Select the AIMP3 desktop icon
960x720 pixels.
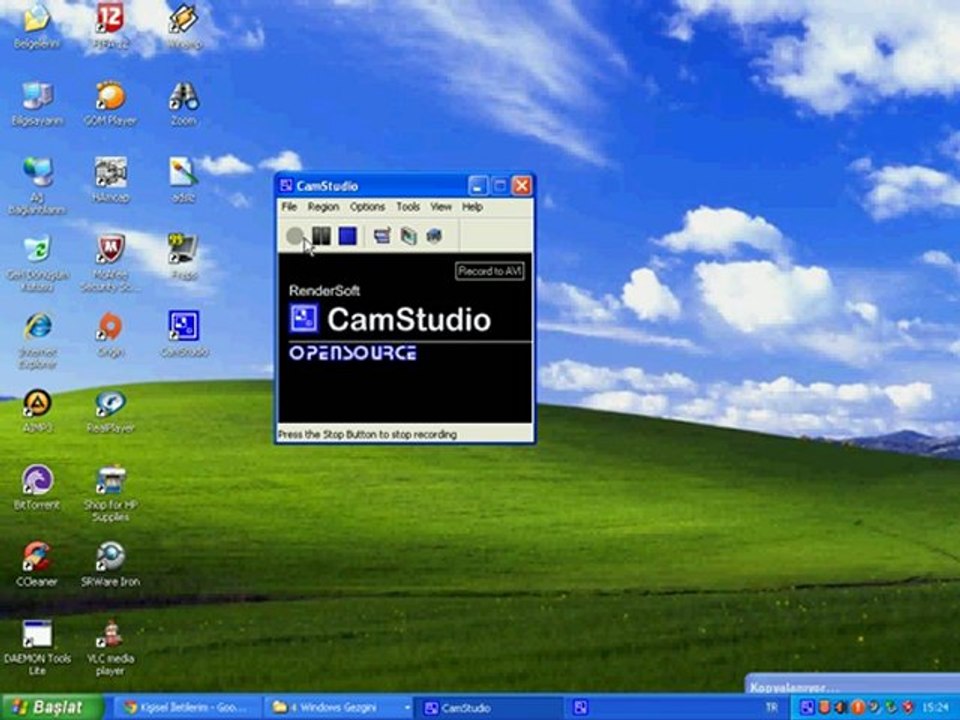[x=37, y=411]
